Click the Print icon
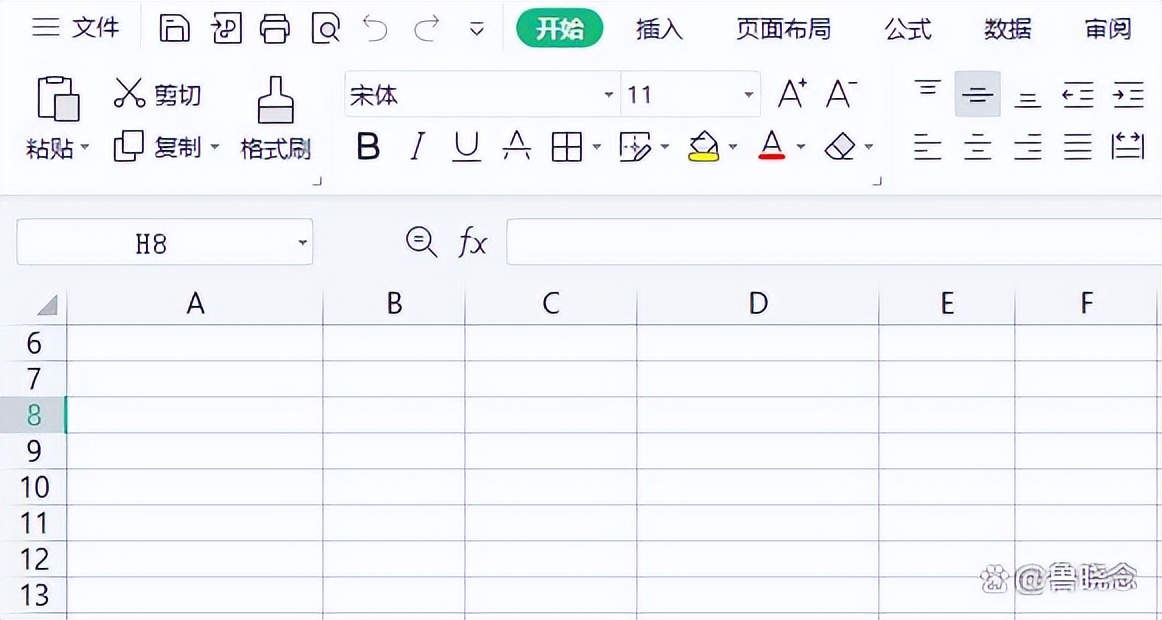 point(275,29)
